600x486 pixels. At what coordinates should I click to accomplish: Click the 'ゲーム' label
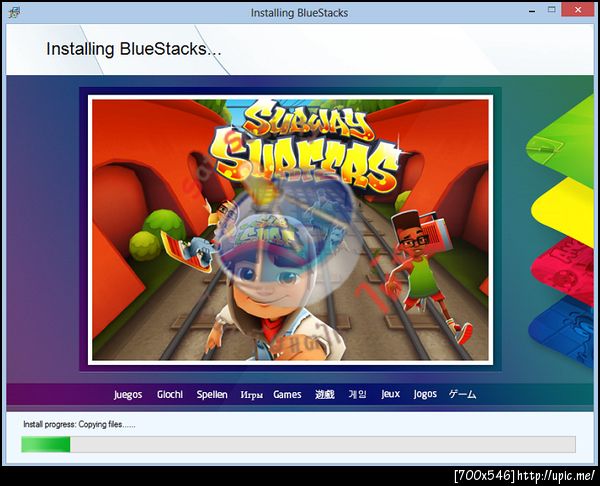tap(463, 394)
